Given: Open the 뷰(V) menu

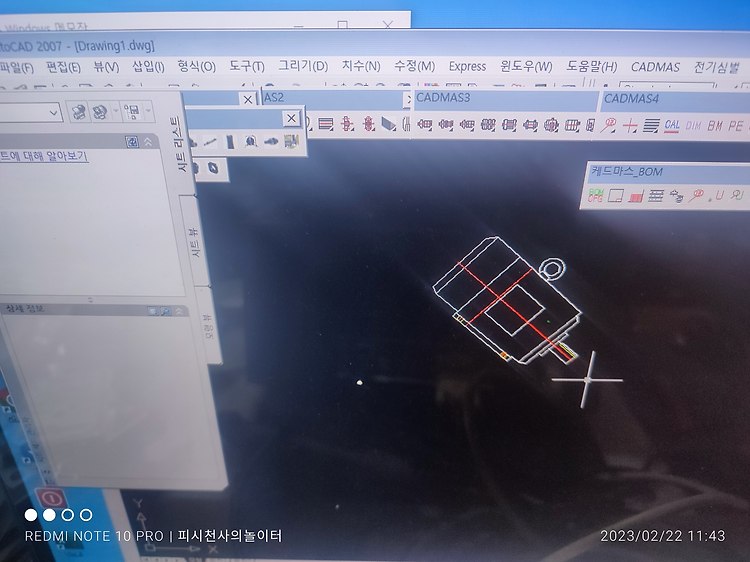Looking at the screenshot, I should [106, 66].
